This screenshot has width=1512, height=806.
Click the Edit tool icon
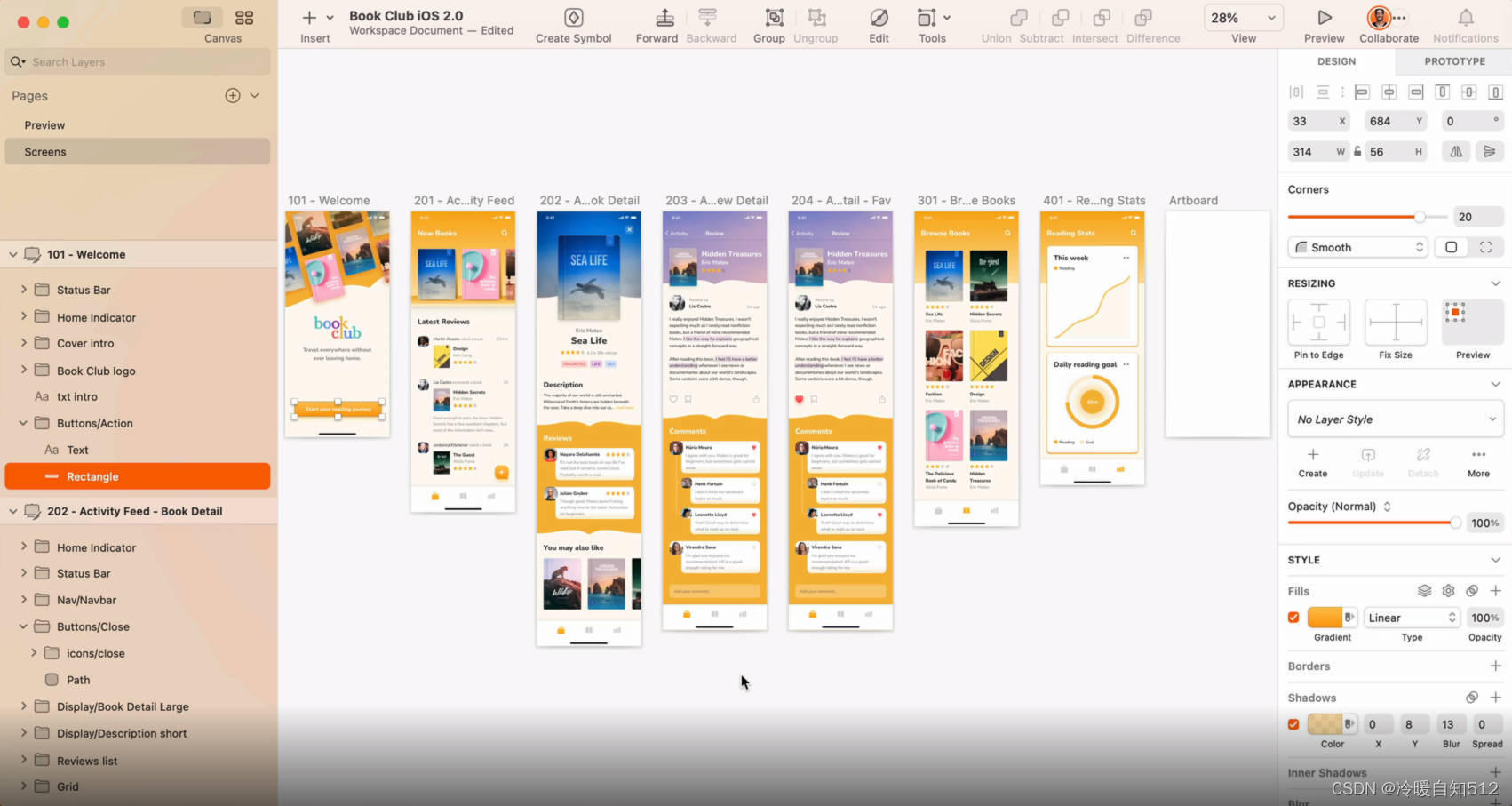(x=879, y=18)
